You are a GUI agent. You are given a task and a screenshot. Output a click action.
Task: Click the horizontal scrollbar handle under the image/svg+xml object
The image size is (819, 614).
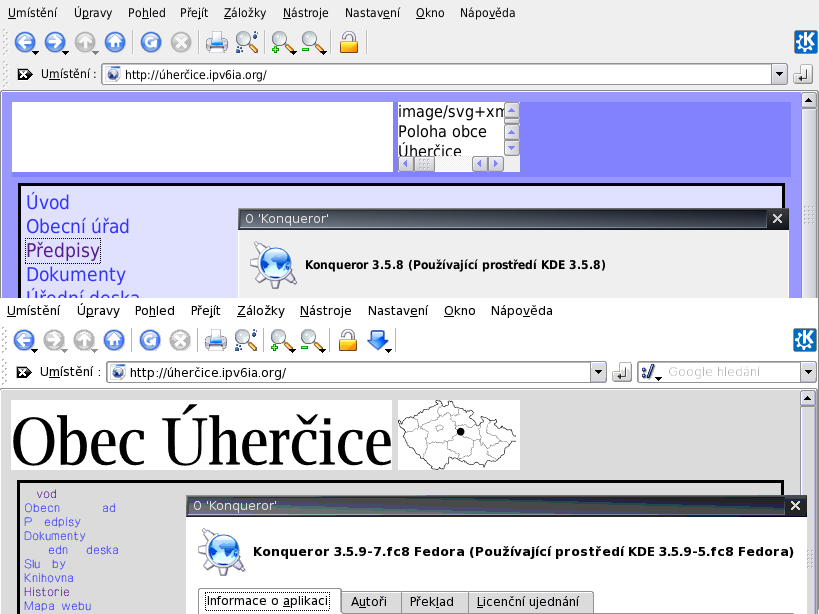pos(424,164)
